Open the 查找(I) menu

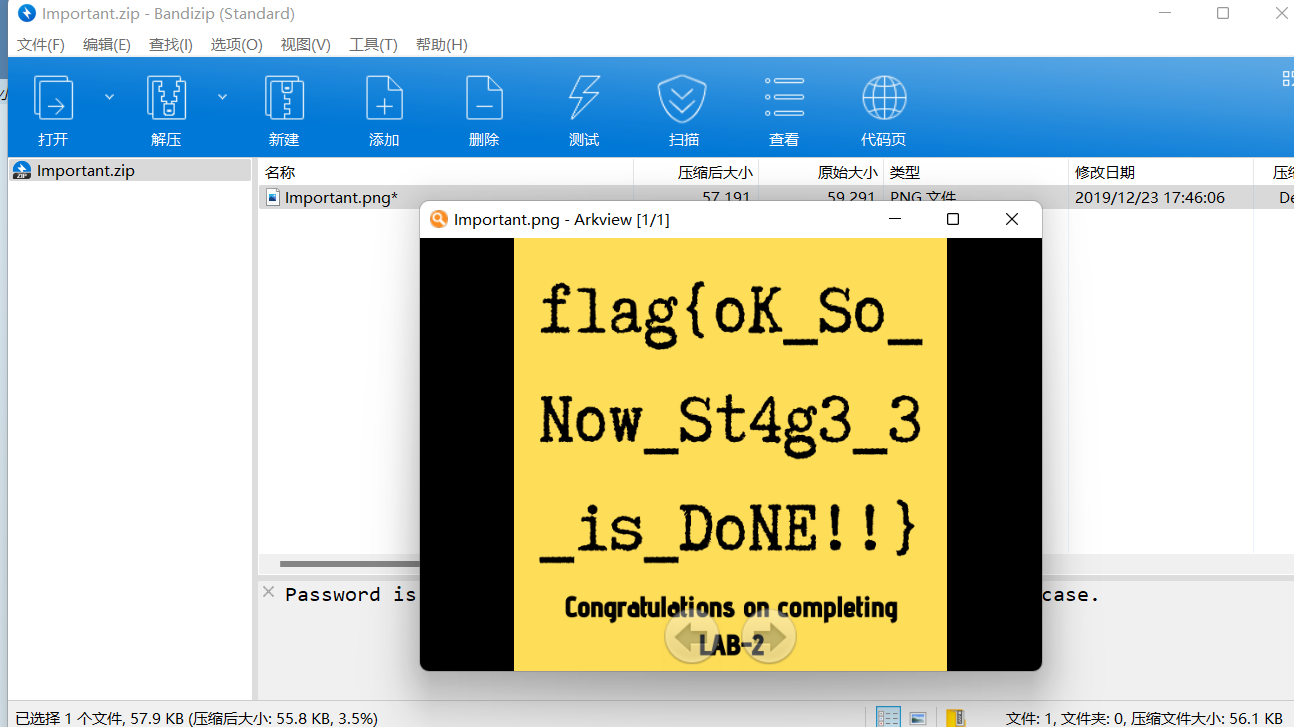[x=171, y=45]
